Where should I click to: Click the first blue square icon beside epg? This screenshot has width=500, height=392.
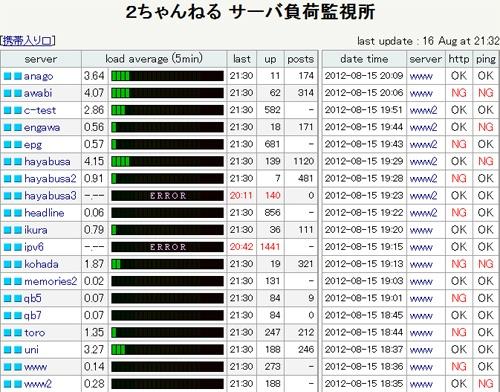click(x=7, y=145)
